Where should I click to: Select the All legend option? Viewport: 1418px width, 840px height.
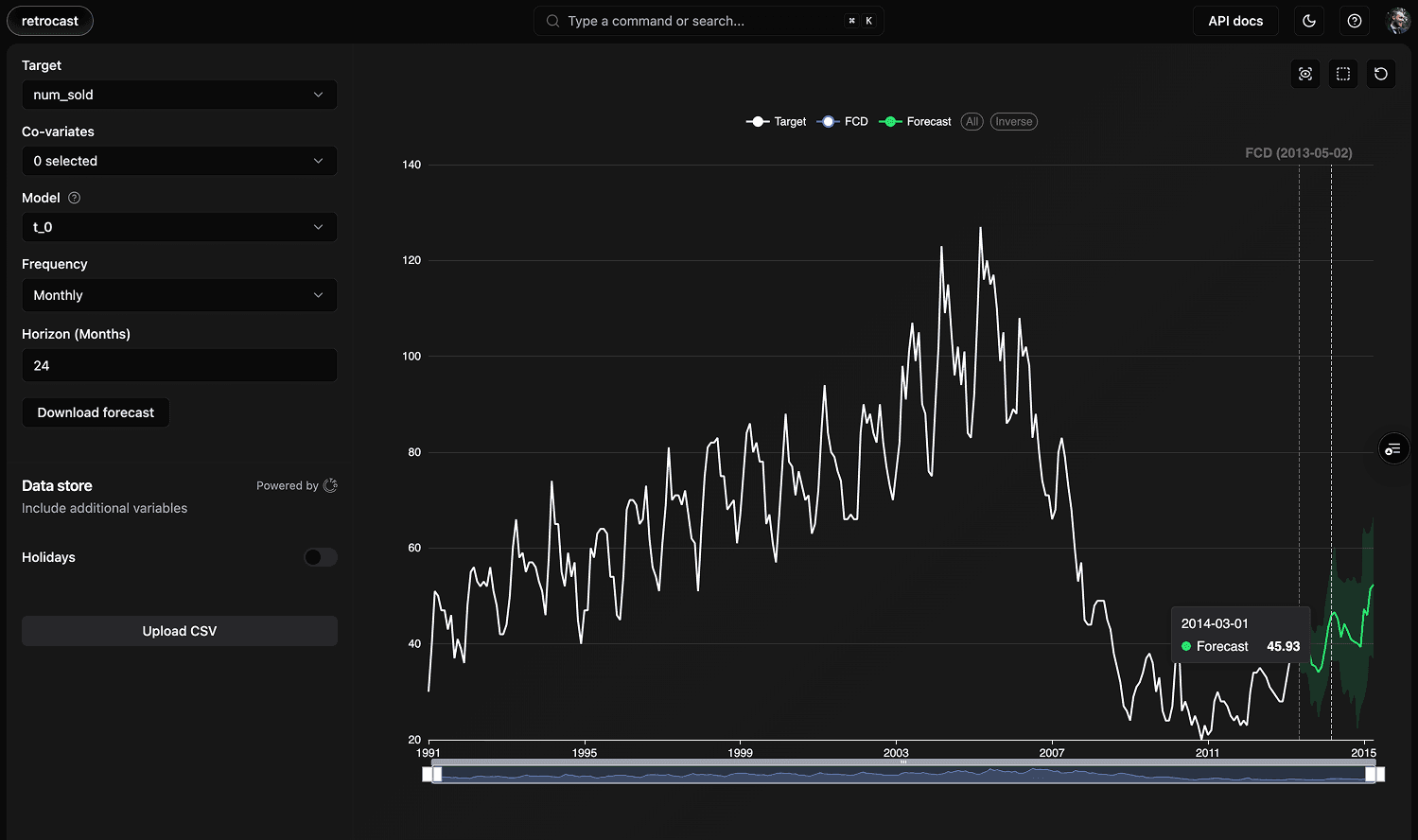point(972,122)
